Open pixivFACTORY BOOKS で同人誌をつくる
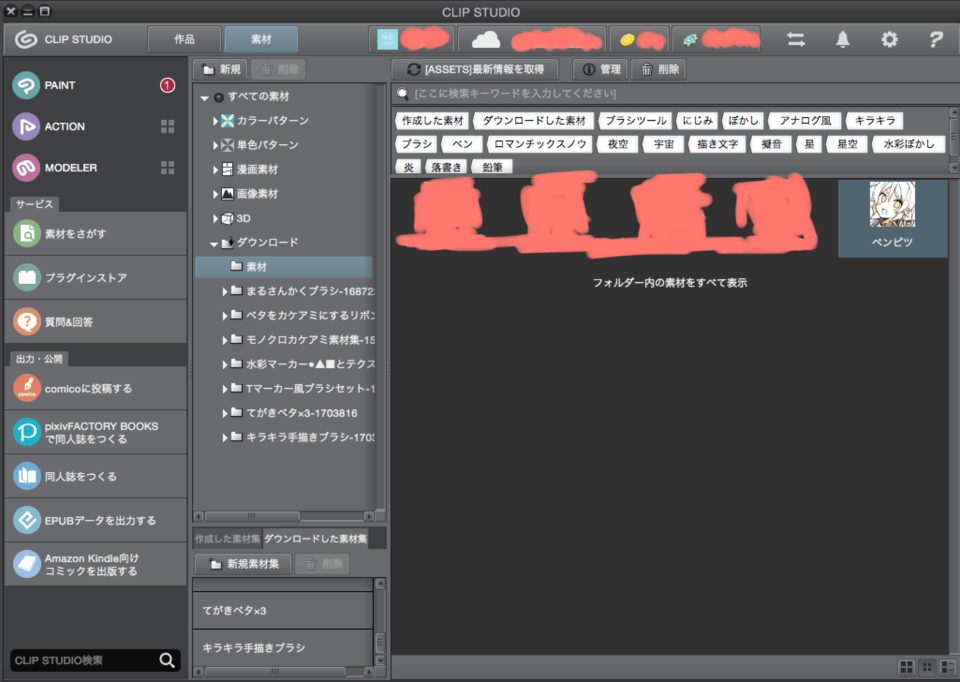 point(95,432)
